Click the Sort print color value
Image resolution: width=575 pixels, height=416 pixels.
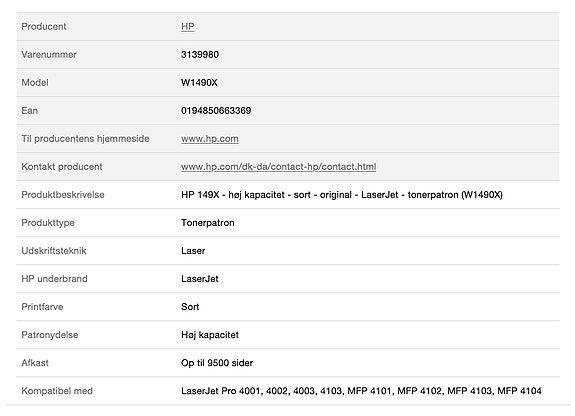point(190,307)
